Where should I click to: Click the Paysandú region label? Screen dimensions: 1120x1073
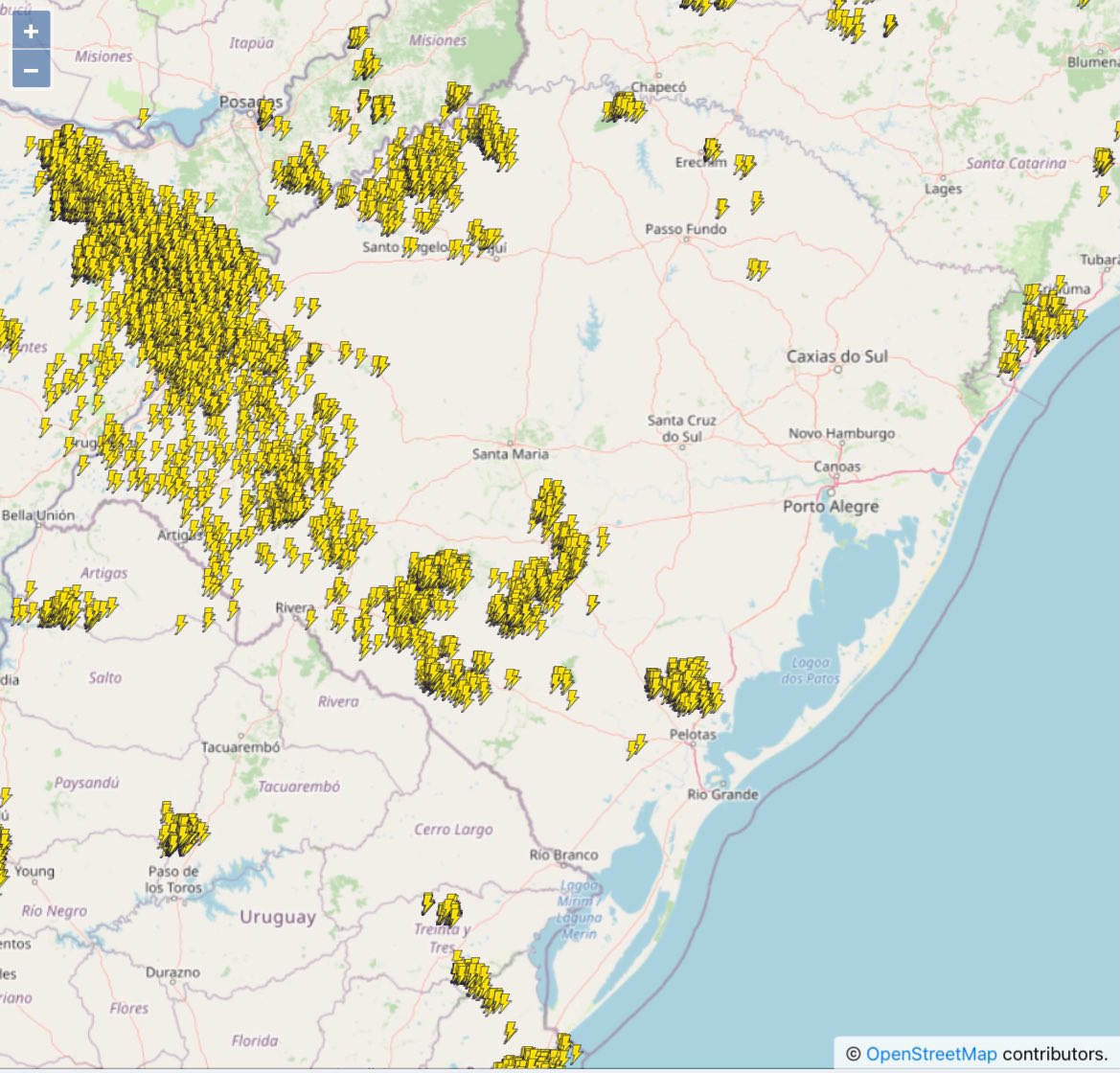click(x=86, y=783)
